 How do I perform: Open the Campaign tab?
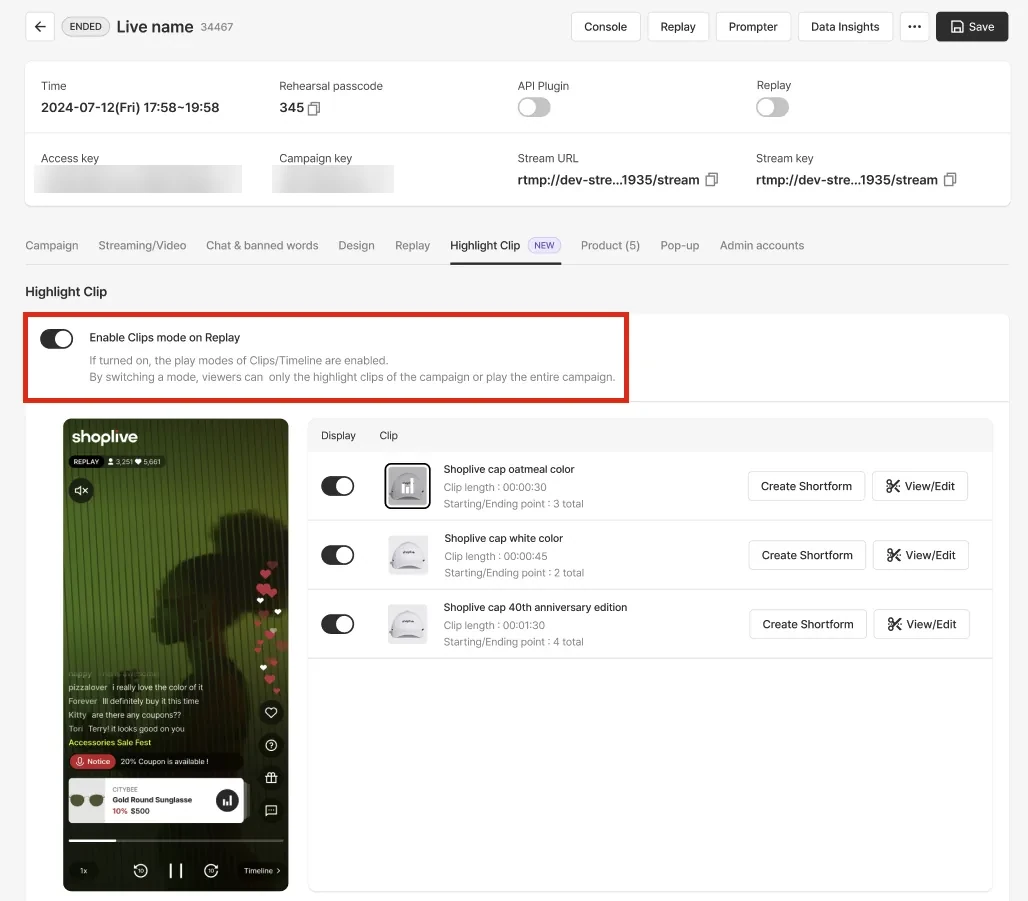52,245
